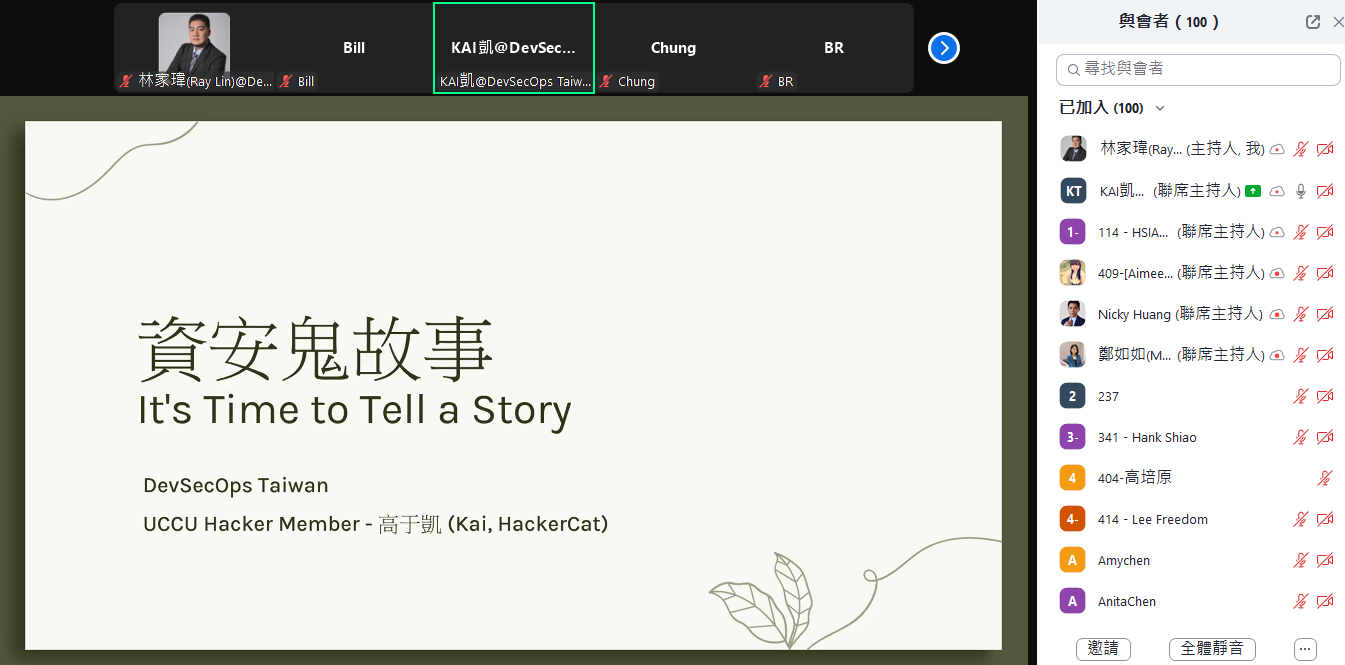Click the search magnifier in participant search
This screenshot has width=1345, height=665.
coord(1073,70)
